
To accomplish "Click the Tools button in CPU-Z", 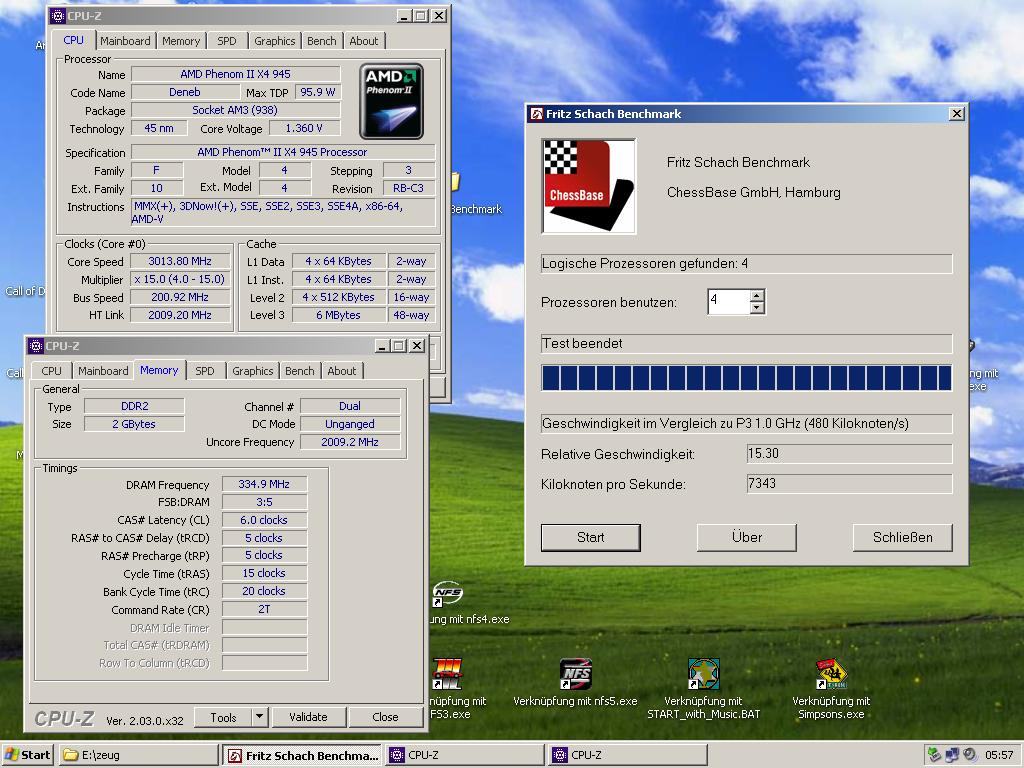I will [x=223, y=717].
